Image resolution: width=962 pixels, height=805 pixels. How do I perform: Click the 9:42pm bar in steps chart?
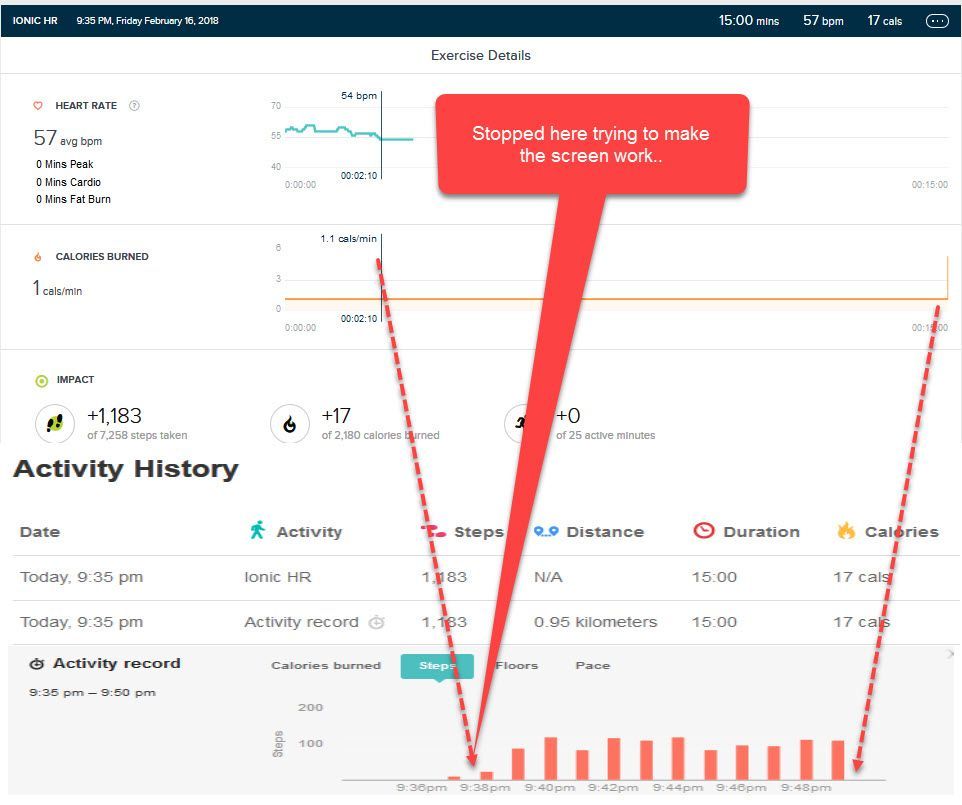click(x=614, y=759)
